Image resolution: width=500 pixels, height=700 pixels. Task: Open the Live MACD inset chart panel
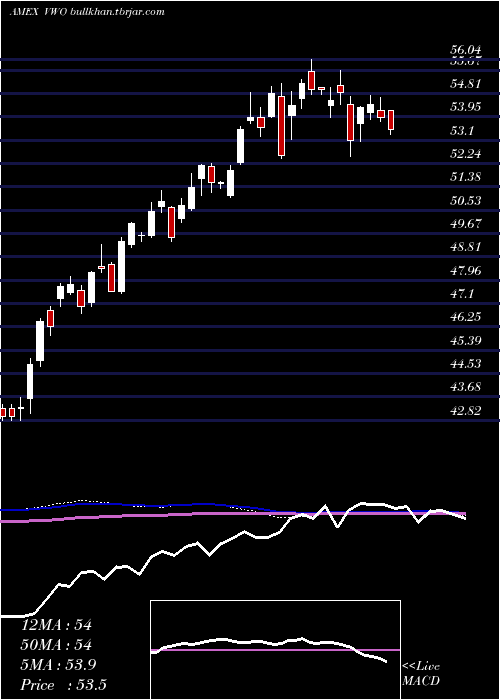point(275,650)
